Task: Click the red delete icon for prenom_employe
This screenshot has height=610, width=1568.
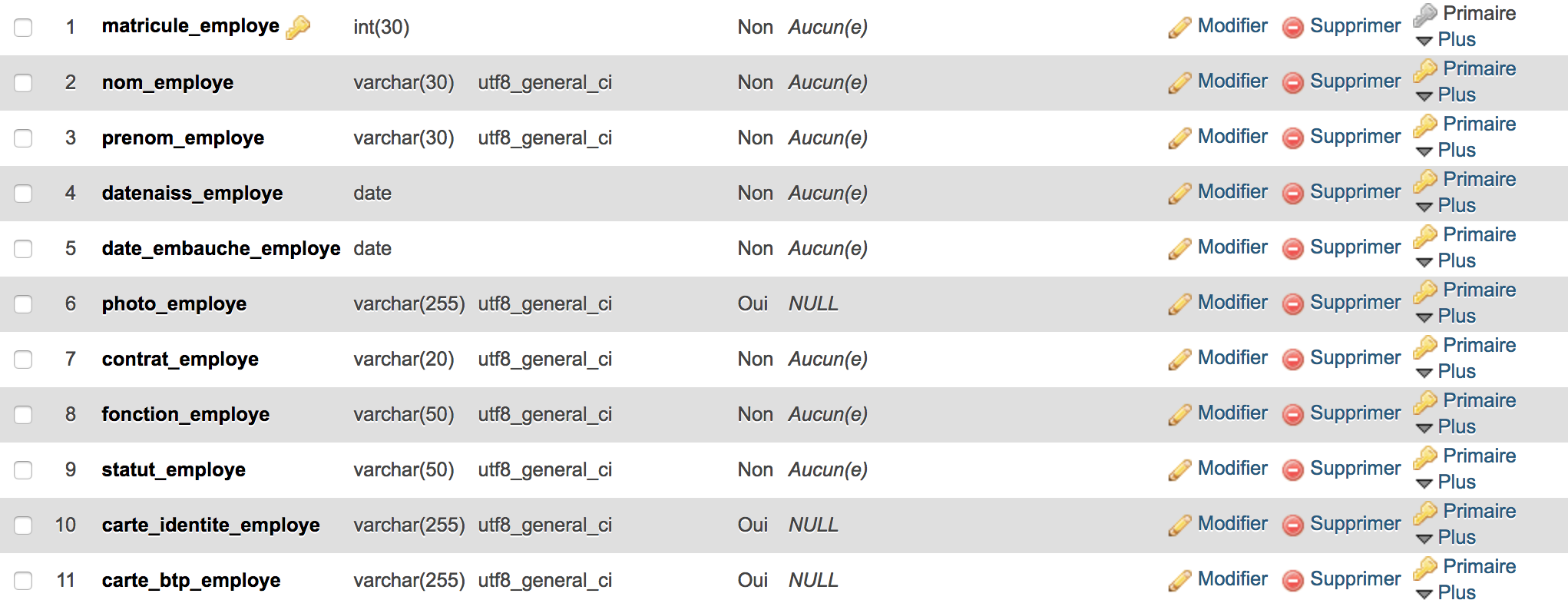Action: click(1293, 138)
